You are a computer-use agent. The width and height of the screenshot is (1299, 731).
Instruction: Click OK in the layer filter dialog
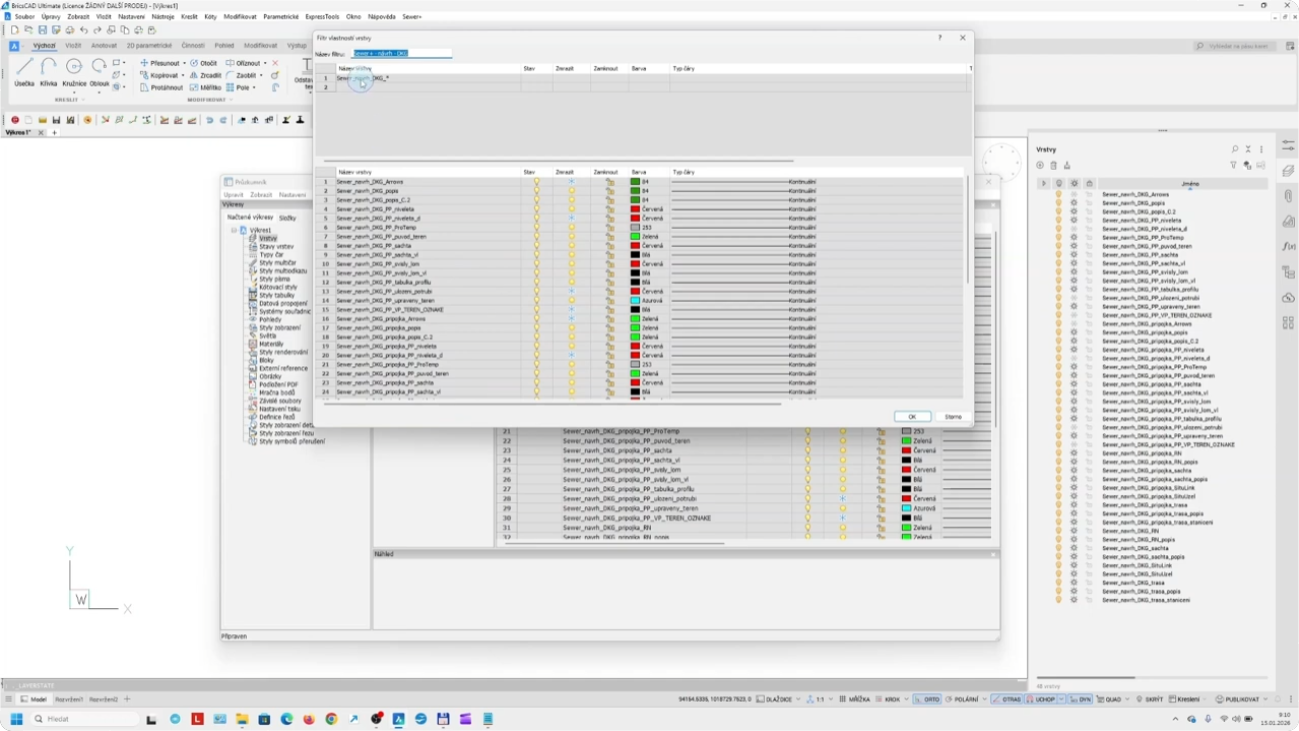click(x=911, y=417)
